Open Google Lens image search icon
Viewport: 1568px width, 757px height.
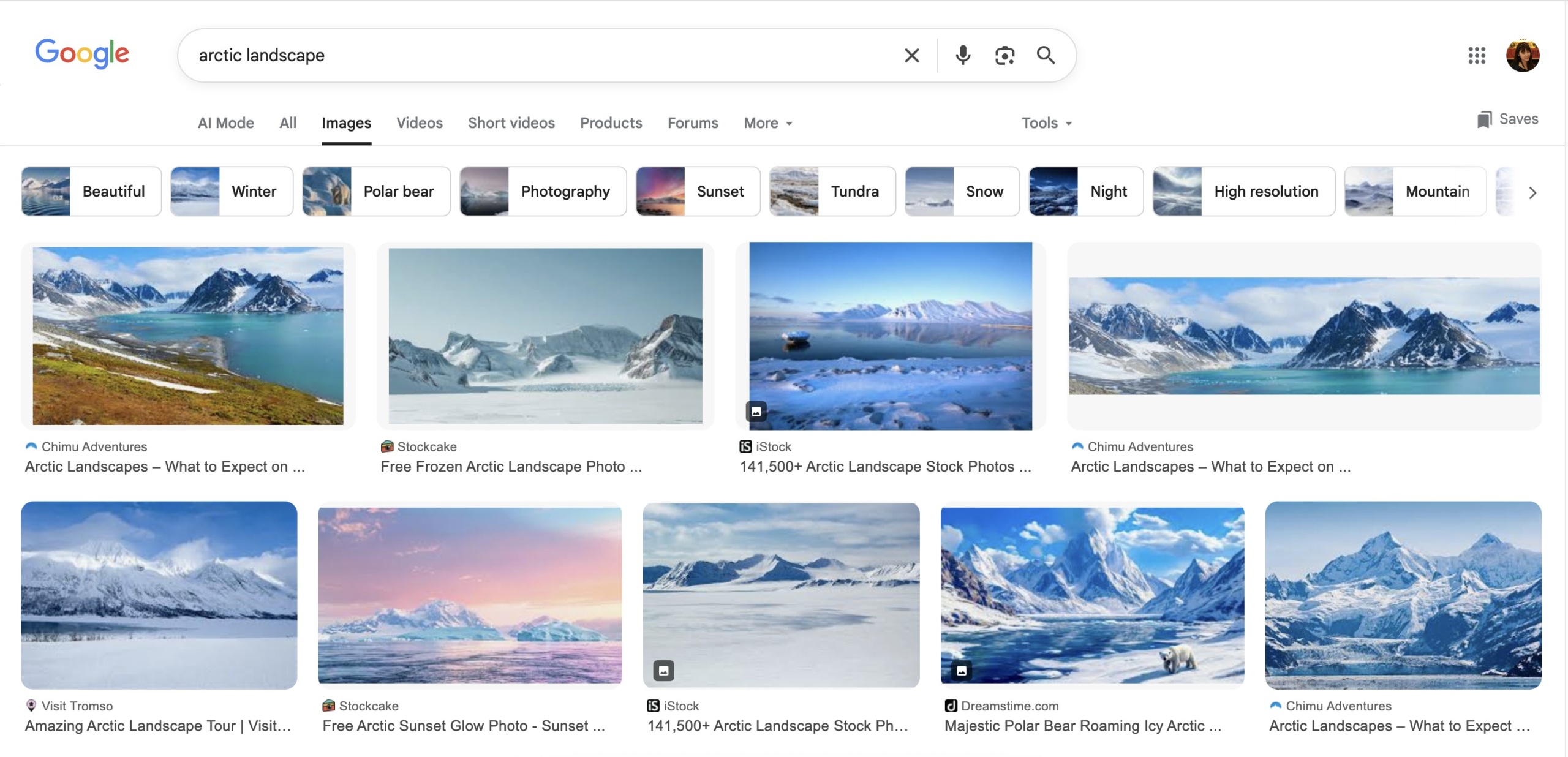pyautogui.click(x=1005, y=56)
